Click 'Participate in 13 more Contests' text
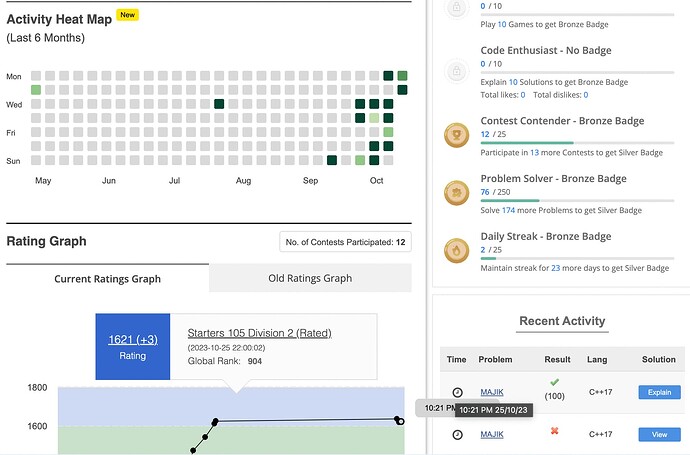 tap(572, 153)
